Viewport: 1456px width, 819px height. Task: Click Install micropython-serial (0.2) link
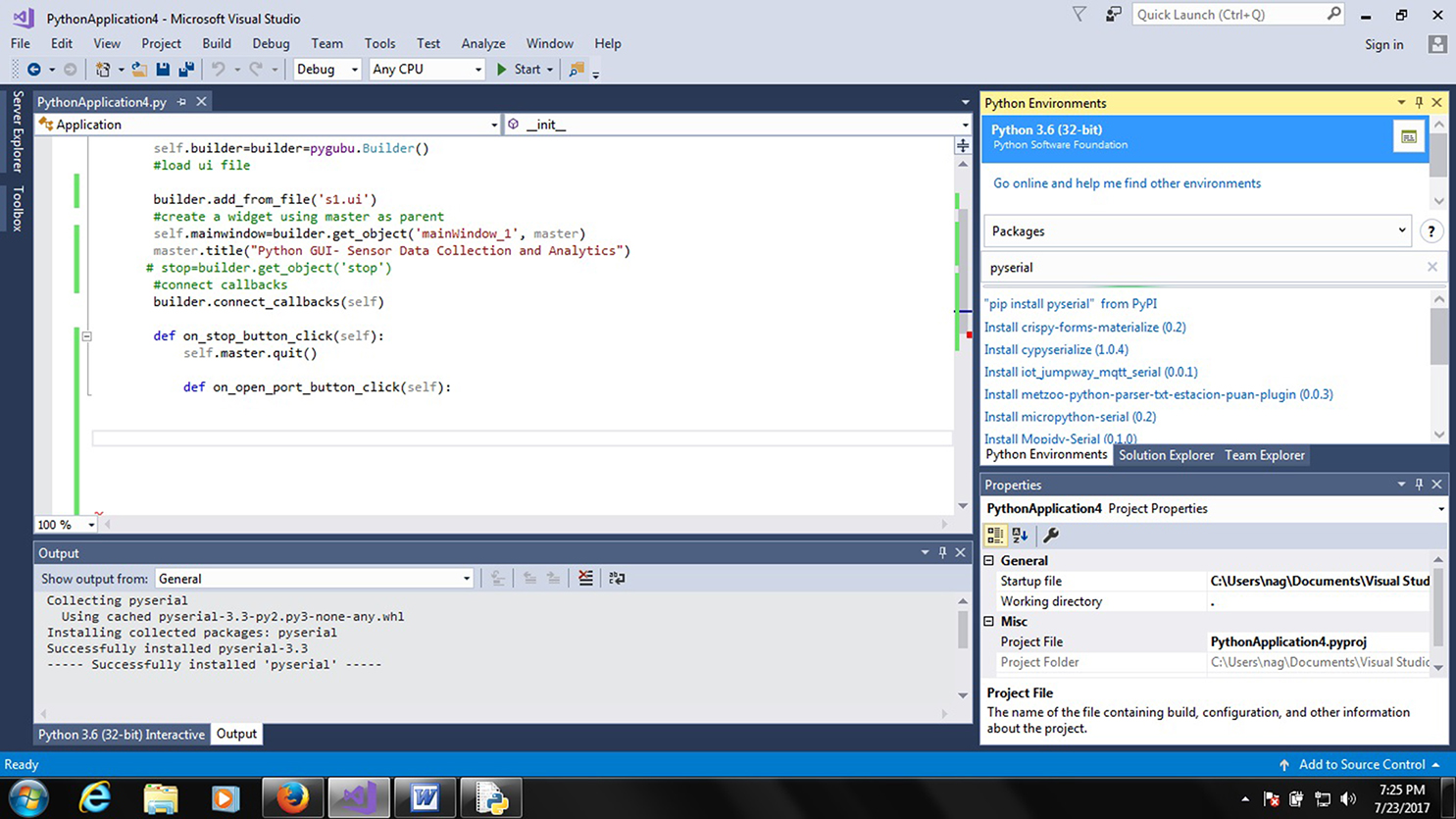pyautogui.click(x=1070, y=417)
